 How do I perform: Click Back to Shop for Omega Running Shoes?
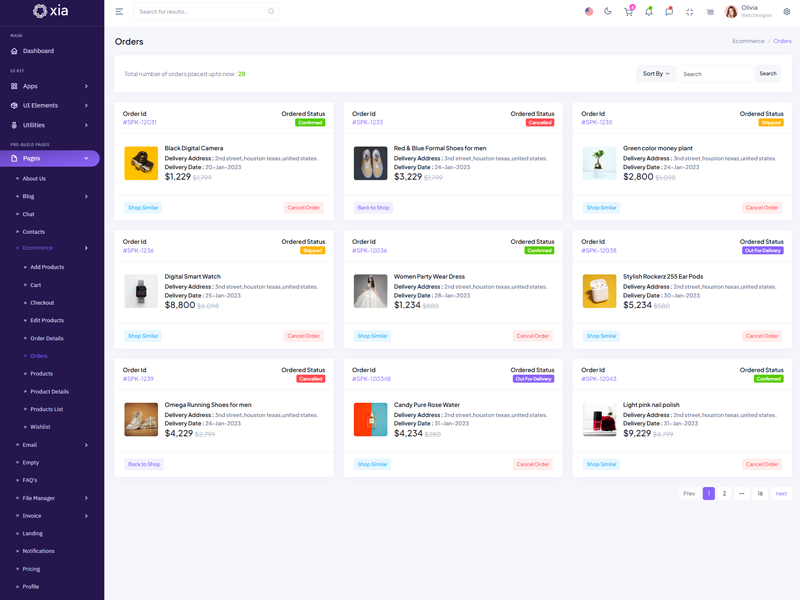tap(144, 464)
